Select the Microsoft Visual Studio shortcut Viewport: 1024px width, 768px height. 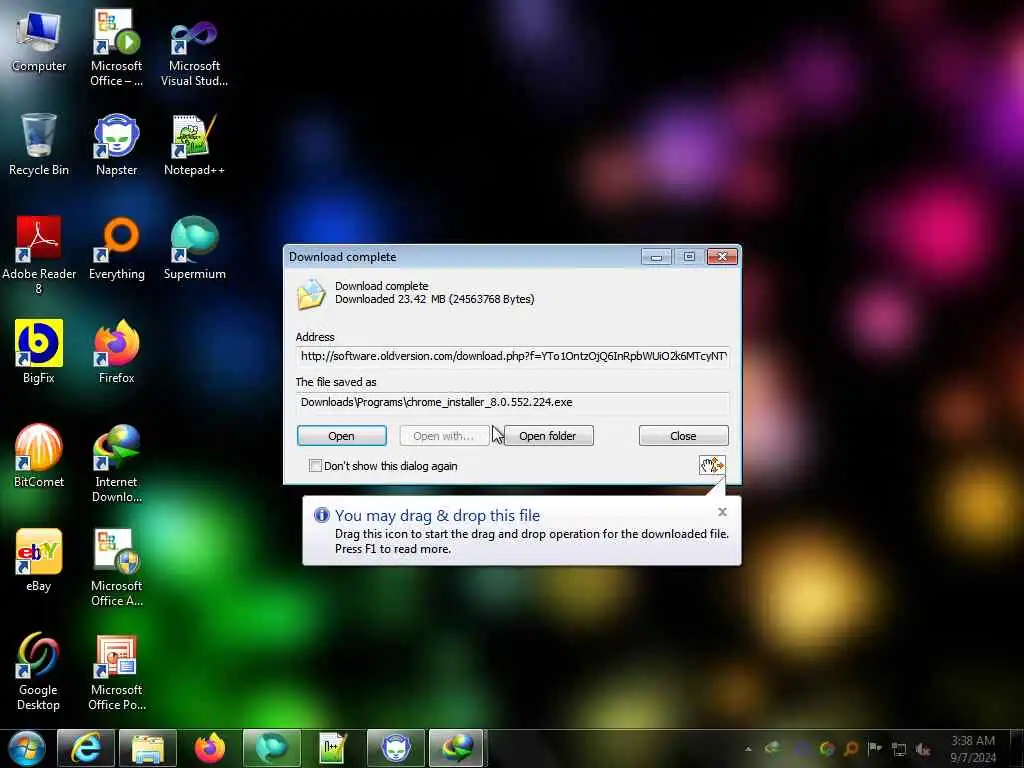point(194,52)
